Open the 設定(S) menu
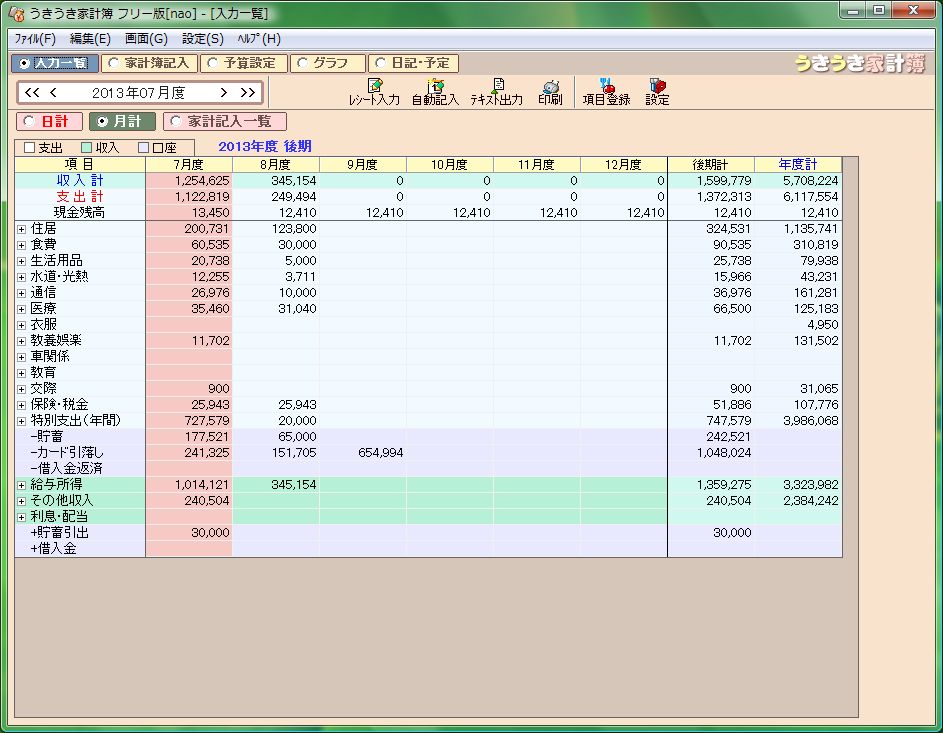Viewport: 943px width, 733px height. coord(203,39)
